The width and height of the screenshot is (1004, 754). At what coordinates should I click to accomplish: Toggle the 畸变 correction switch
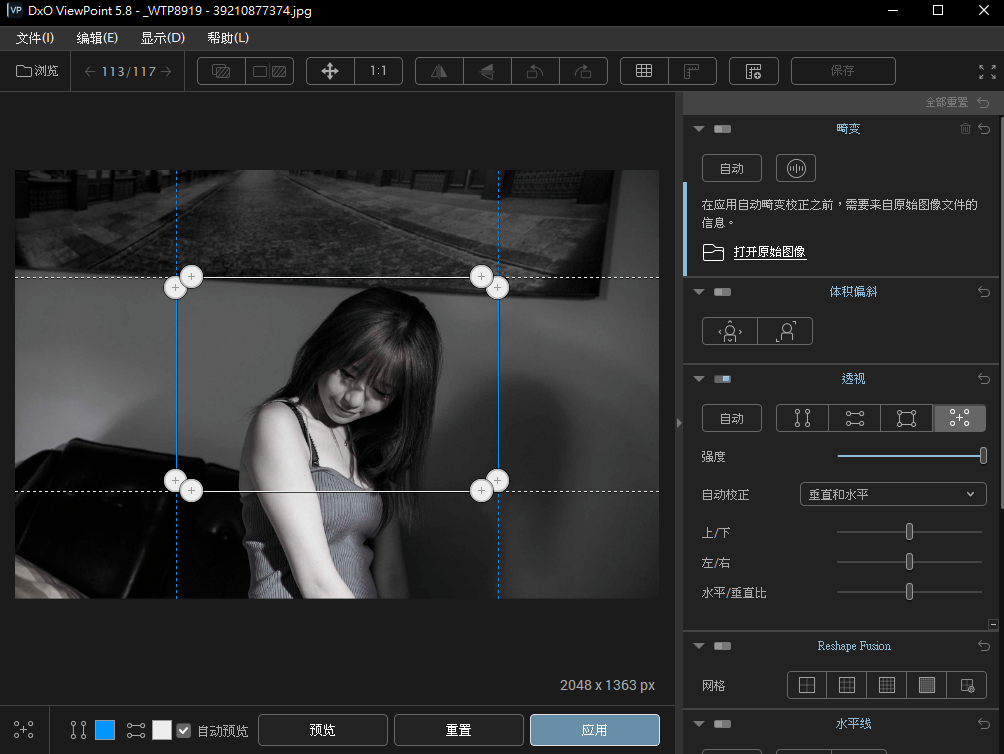click(722, 129)
